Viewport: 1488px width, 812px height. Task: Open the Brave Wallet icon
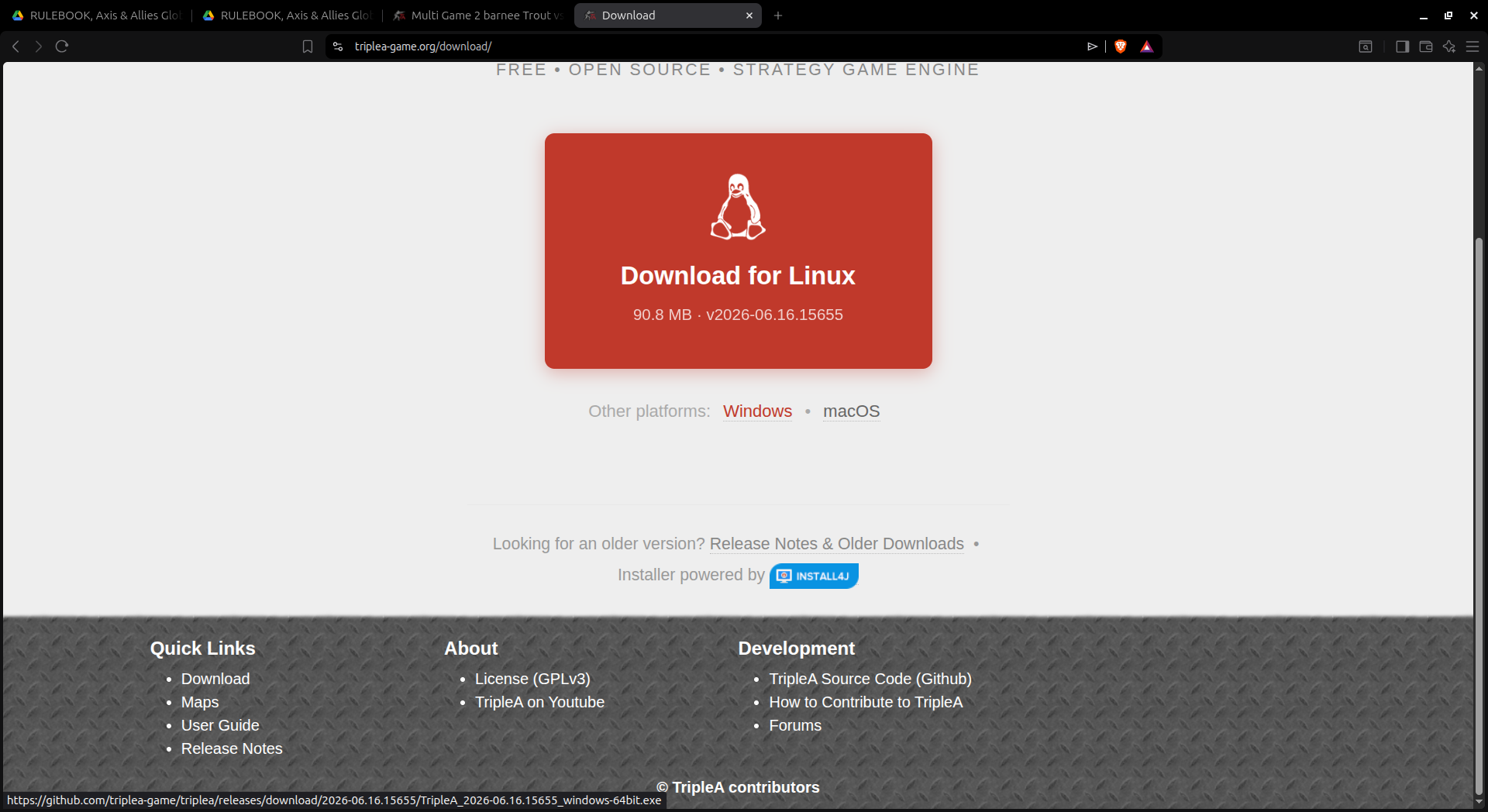(1425, 46)
